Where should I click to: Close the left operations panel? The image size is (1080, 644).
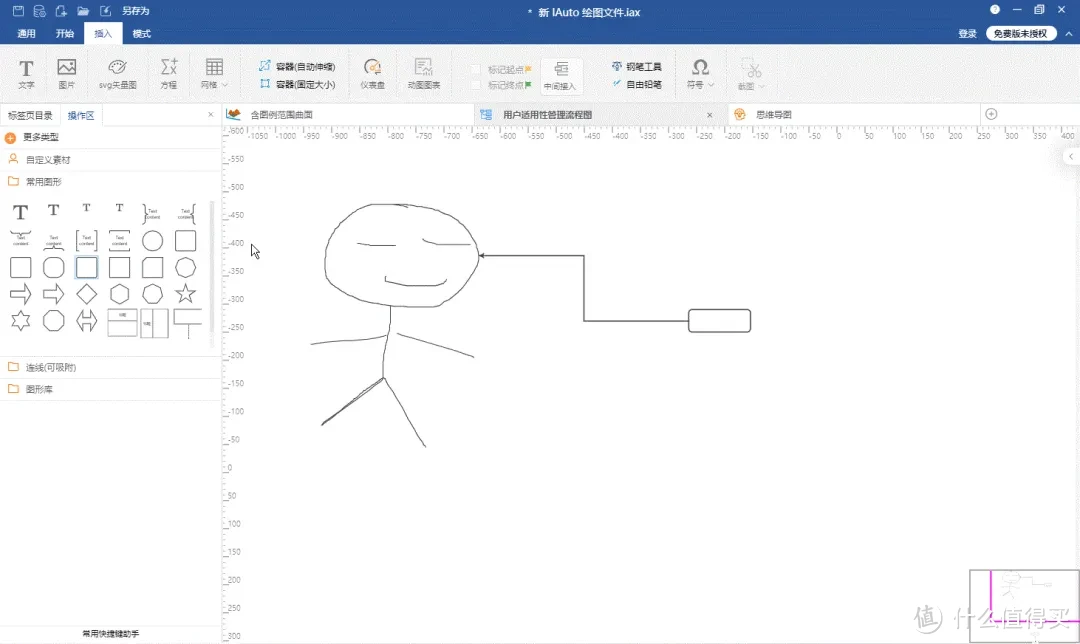(x=211, y=114)
